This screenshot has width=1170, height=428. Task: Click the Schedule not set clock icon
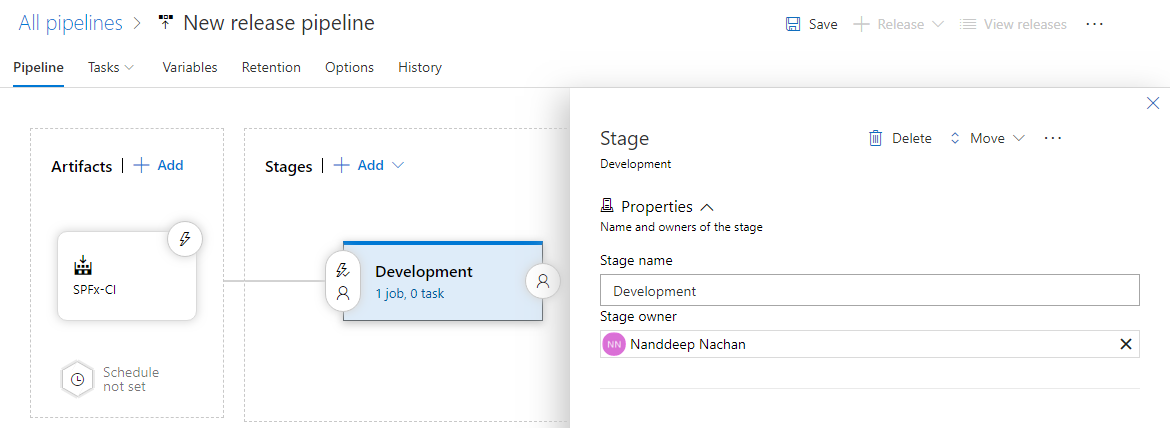pos(77,379)
